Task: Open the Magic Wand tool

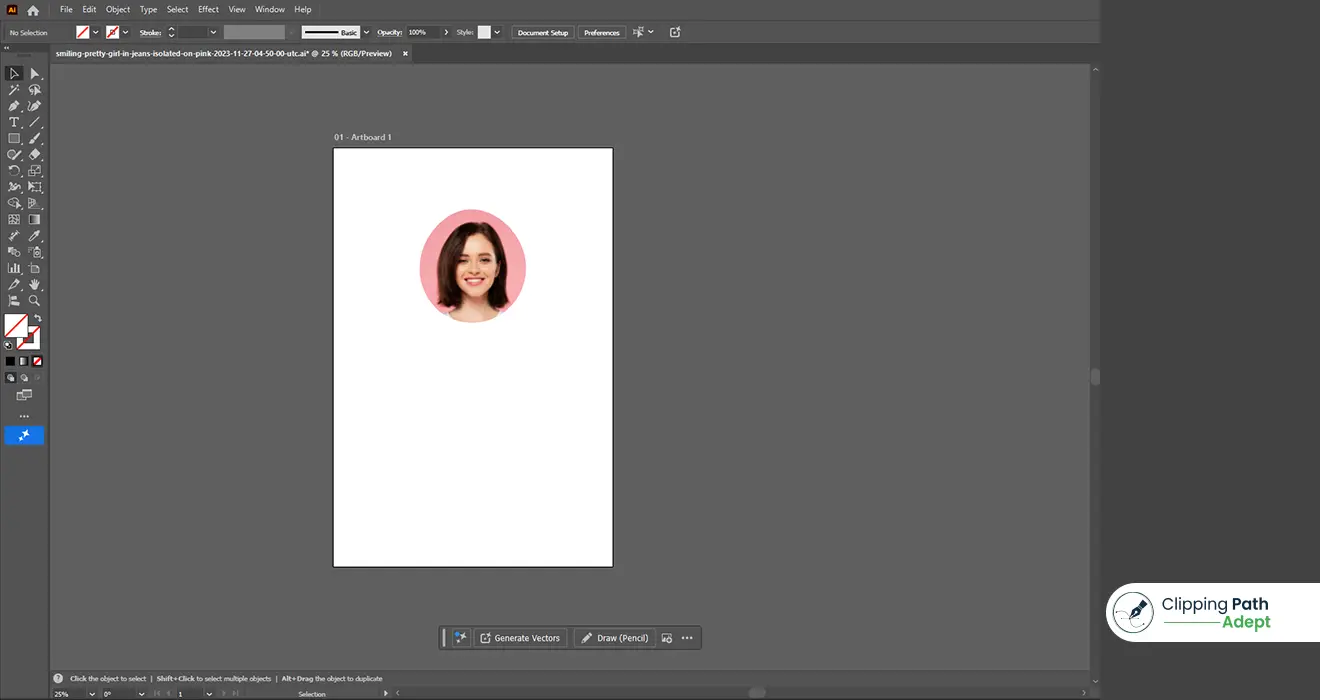Action: tap(14, 89)
